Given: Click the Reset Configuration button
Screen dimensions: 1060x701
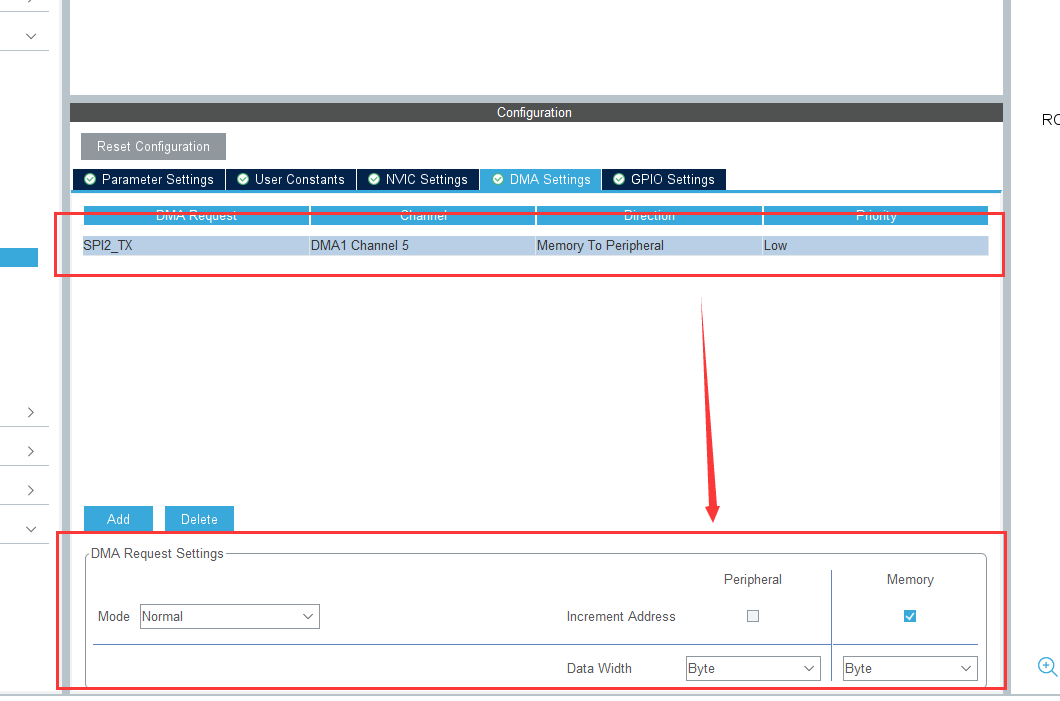Looking at the screenshot, I should pyautogui.click(x=153, y=146).
